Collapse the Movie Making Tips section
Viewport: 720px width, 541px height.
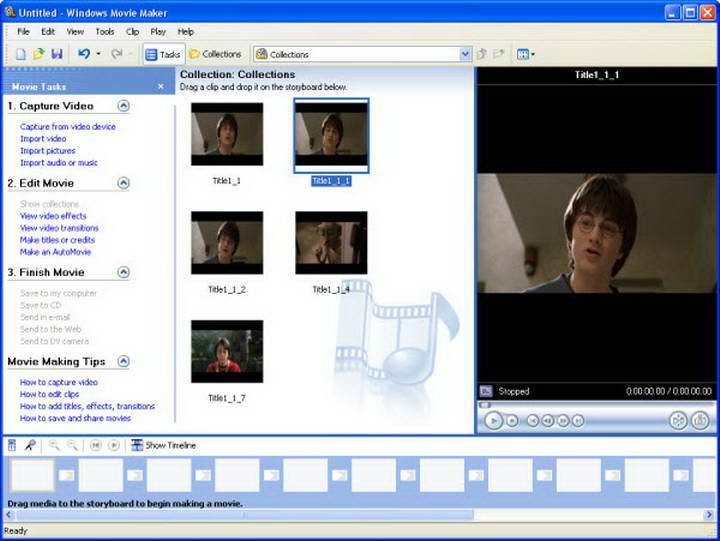tap(123, 361)
